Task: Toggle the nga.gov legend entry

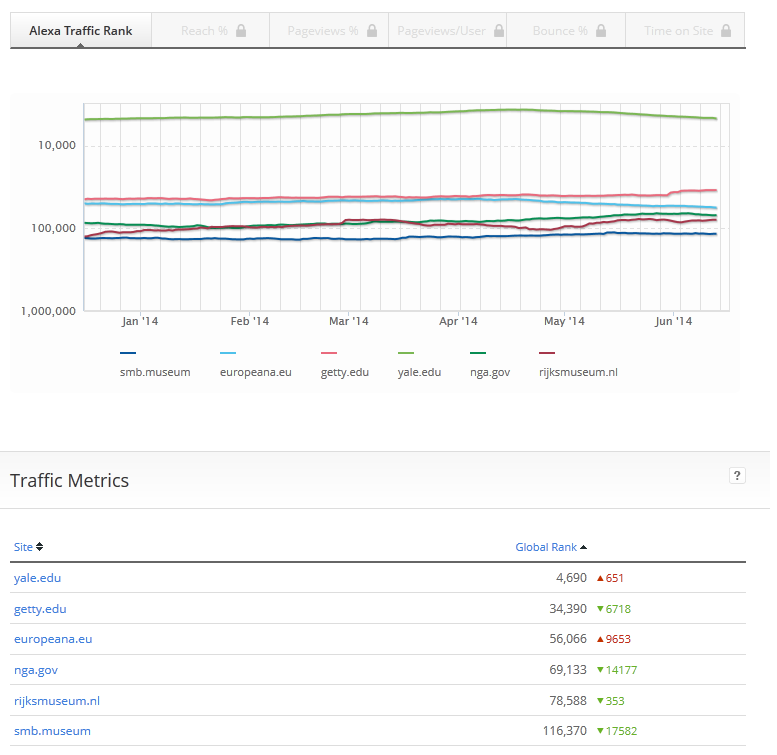Action: [x=490, y=372]
